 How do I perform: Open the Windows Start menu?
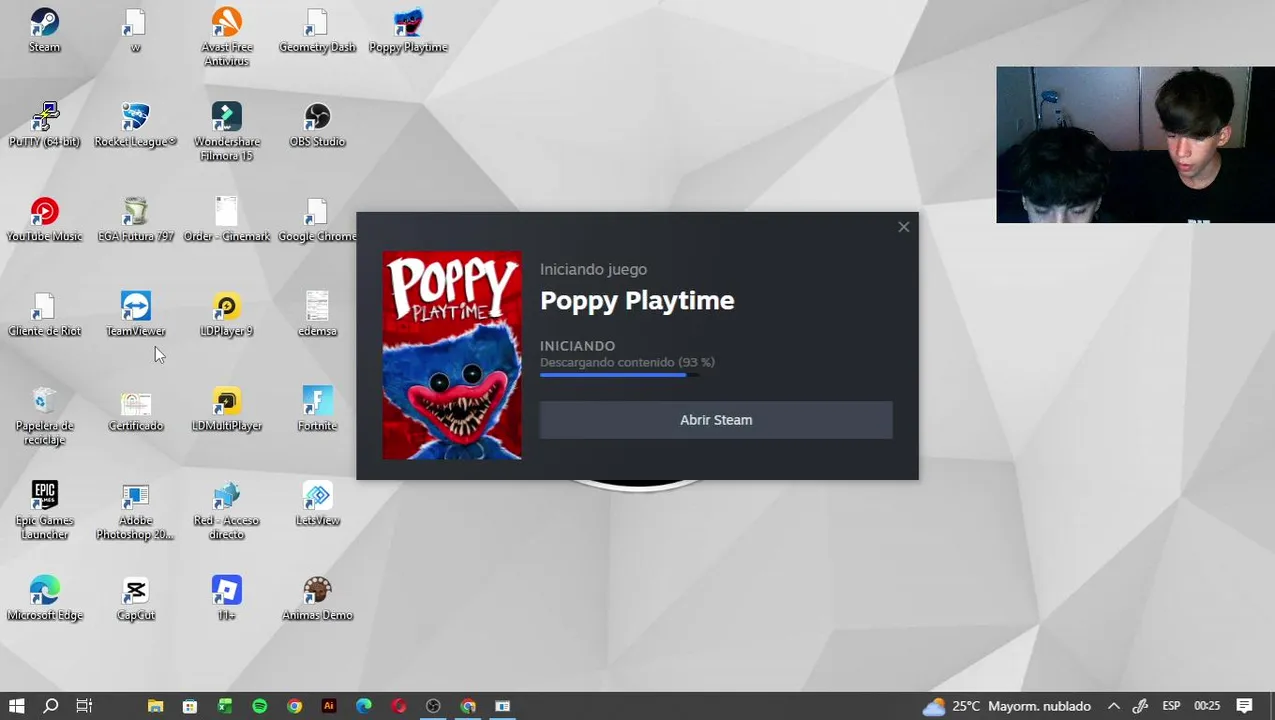(16, 706)
